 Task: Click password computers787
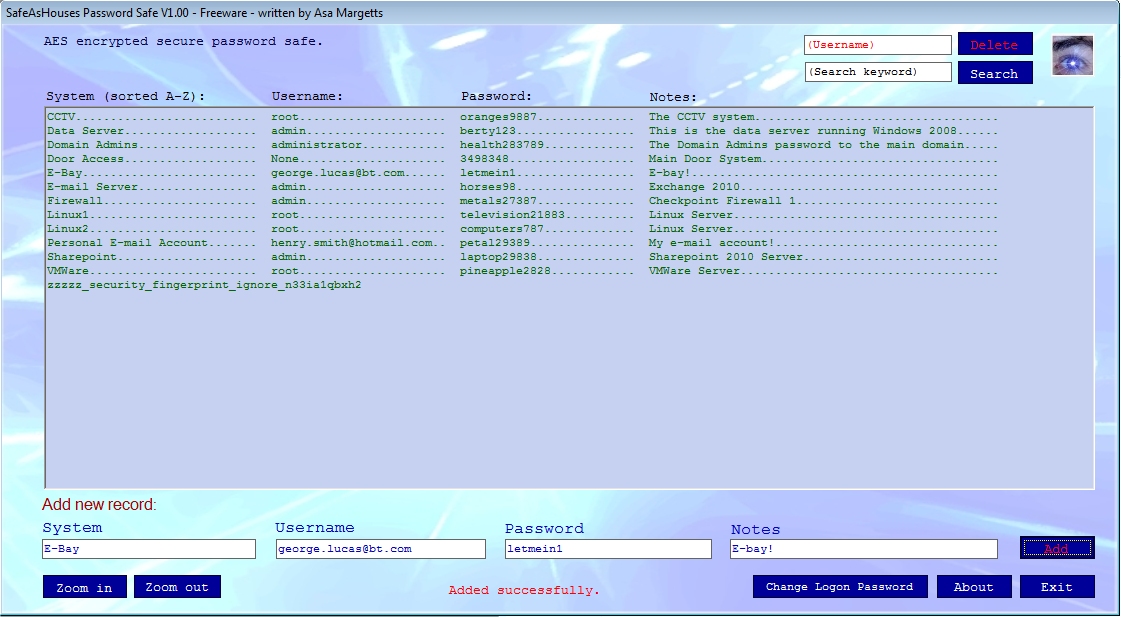tap(502, 229)
